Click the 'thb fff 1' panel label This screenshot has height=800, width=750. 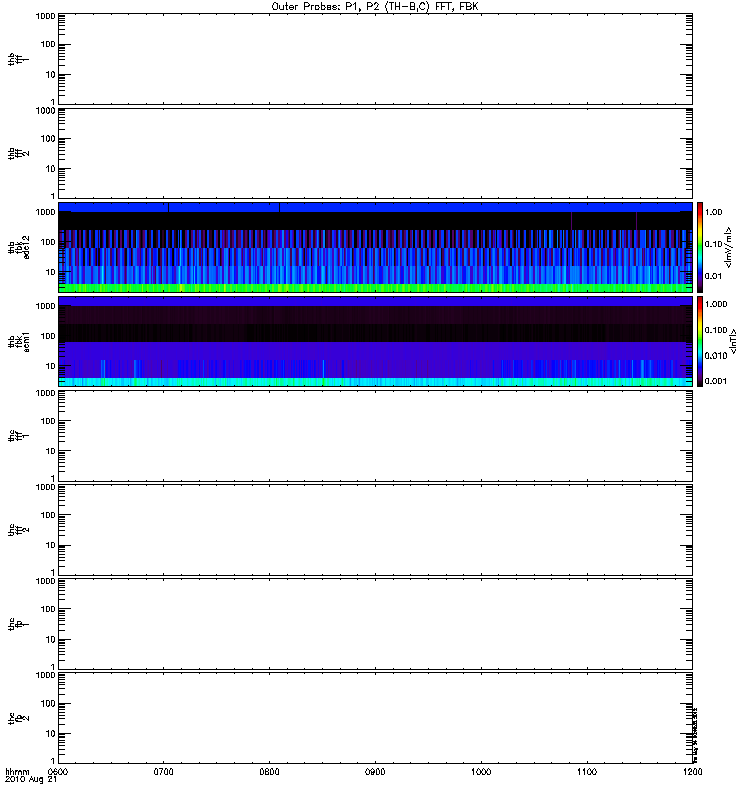point(18,59)
